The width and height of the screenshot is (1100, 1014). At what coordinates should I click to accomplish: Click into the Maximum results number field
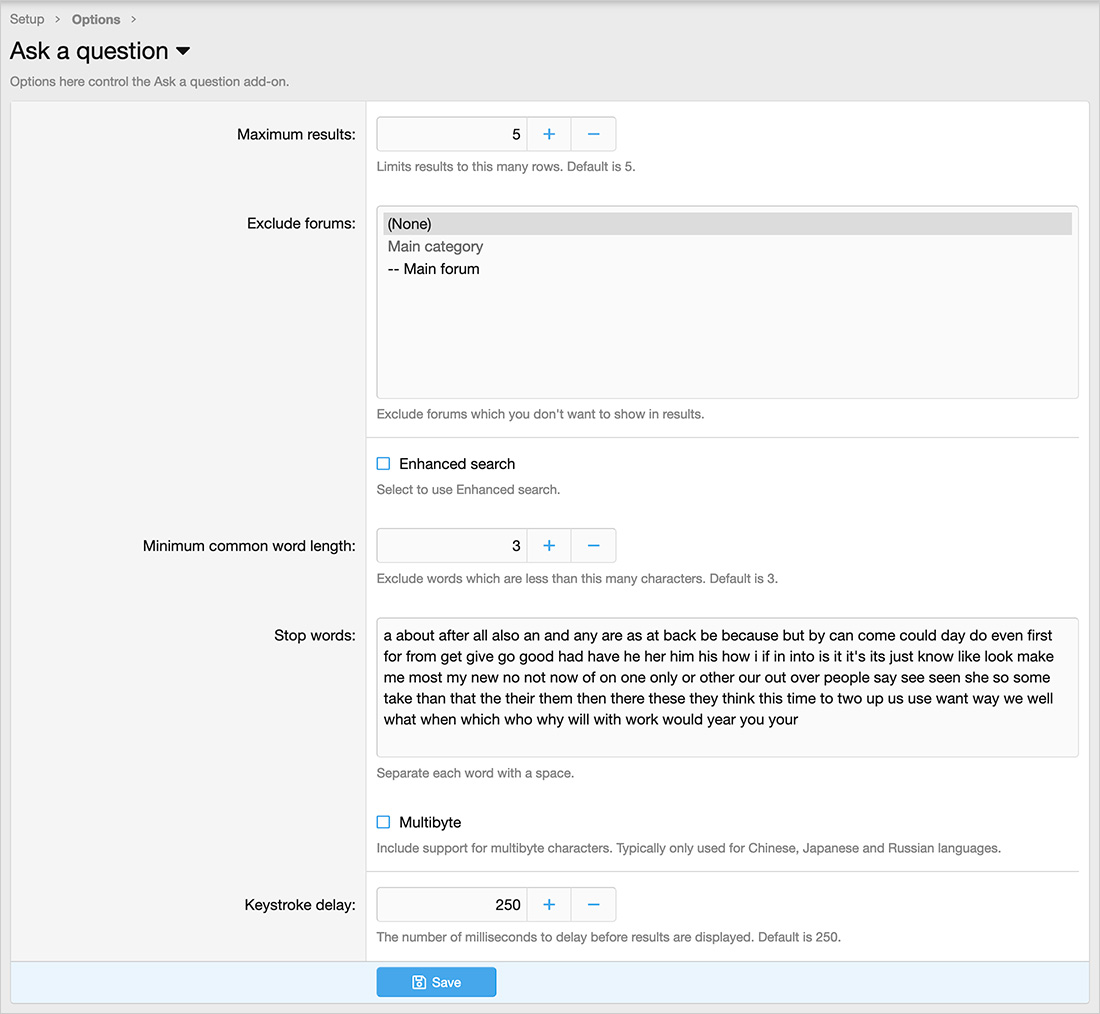(x=452, y=134)
